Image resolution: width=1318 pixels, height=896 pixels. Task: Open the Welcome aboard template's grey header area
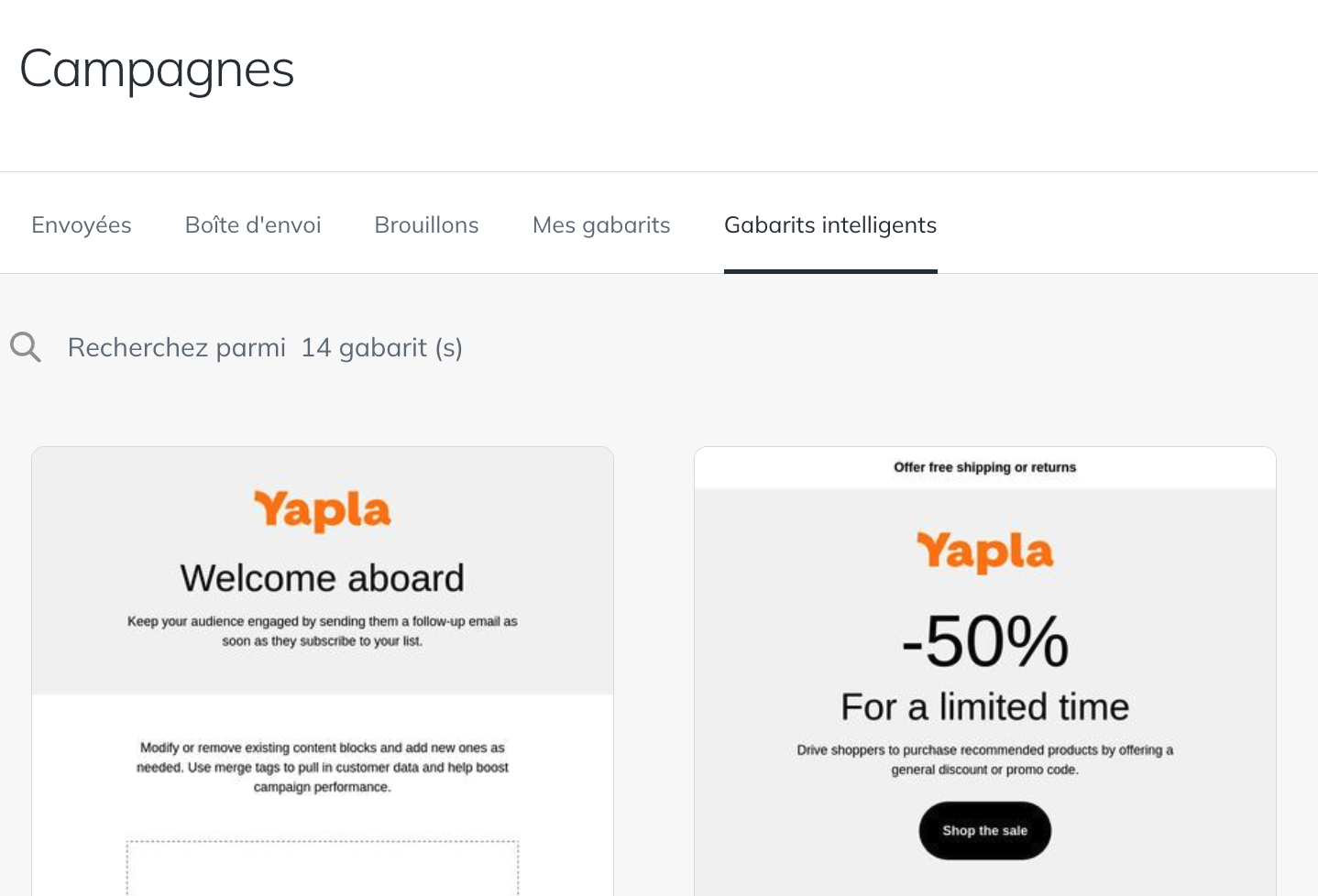323,571
